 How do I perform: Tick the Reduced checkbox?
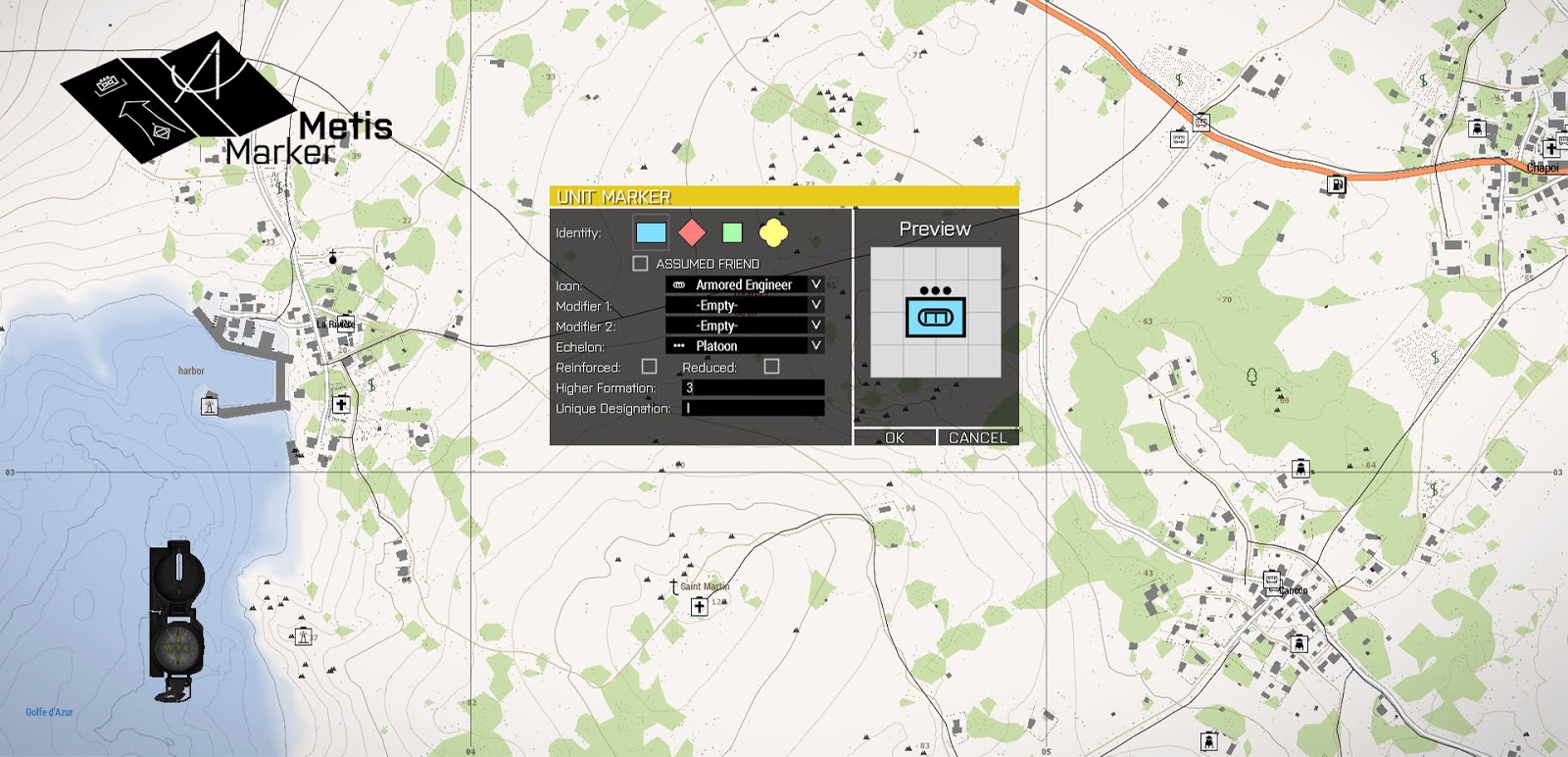click(771, 367)
